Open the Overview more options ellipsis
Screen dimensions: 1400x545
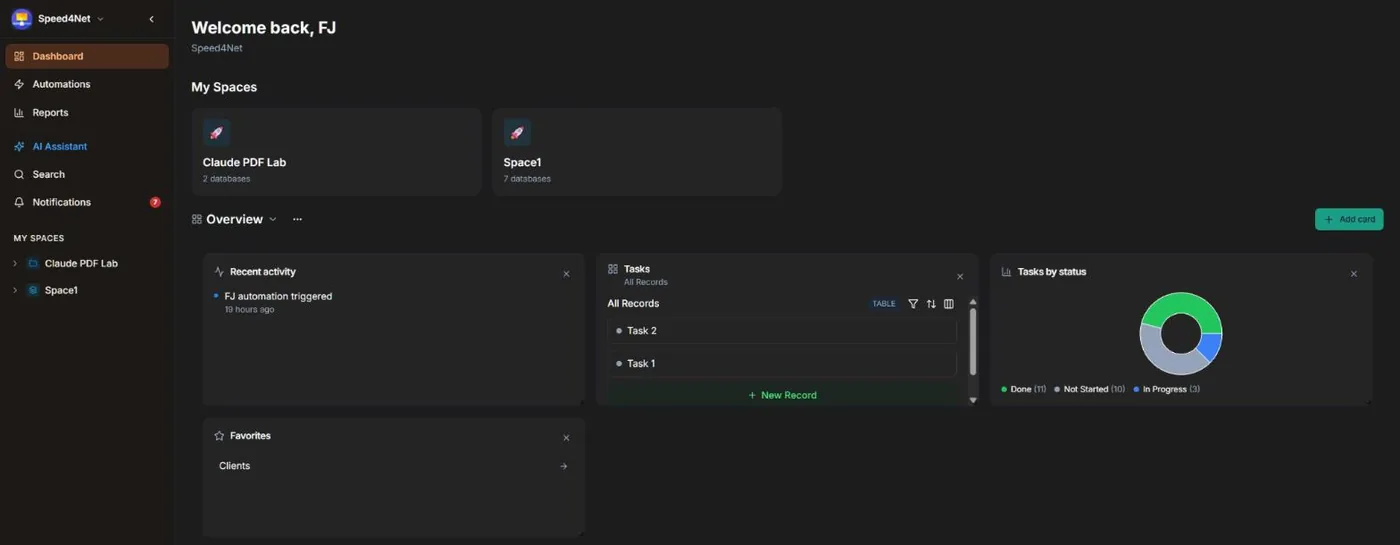297,219
